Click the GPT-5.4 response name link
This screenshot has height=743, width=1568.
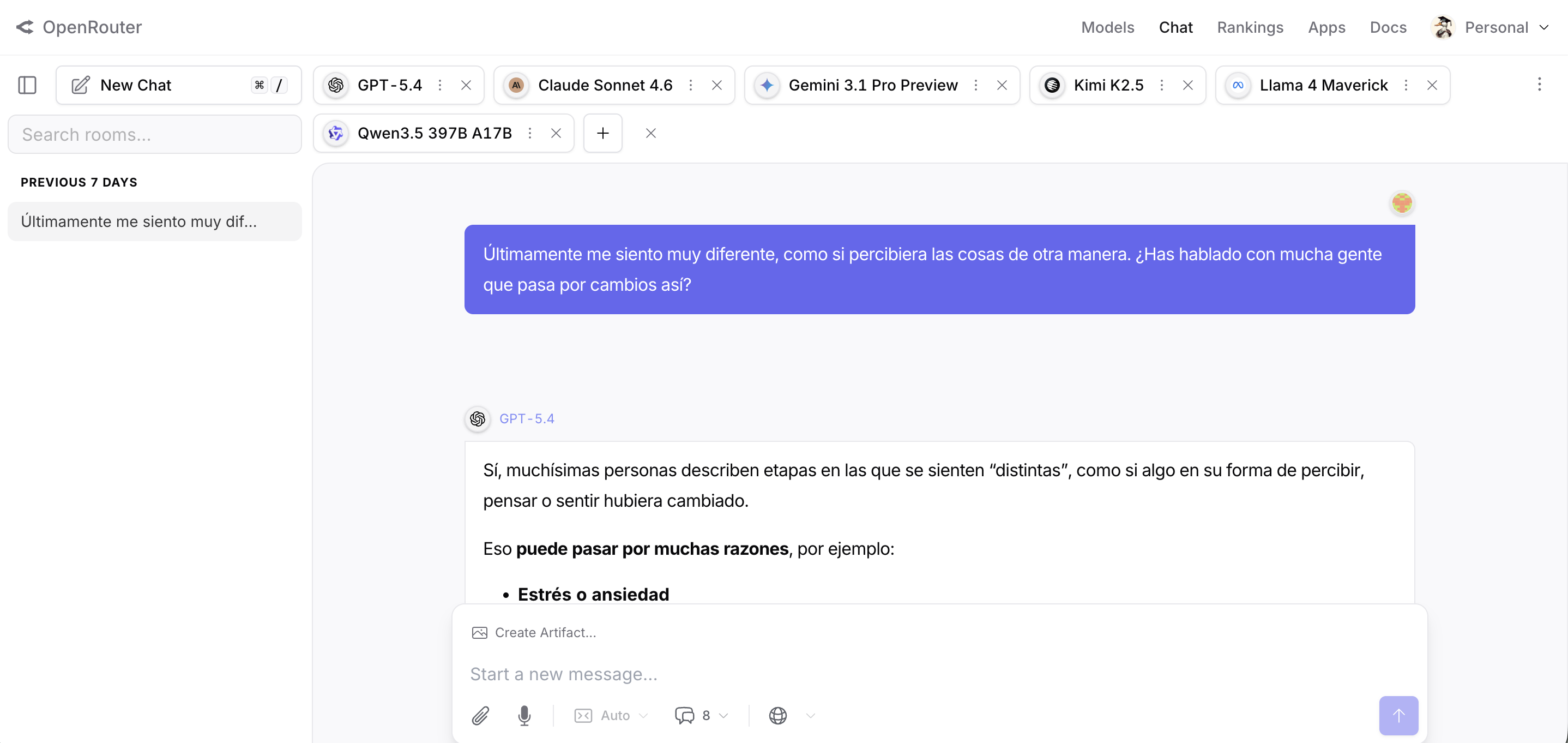coord(527,418)
